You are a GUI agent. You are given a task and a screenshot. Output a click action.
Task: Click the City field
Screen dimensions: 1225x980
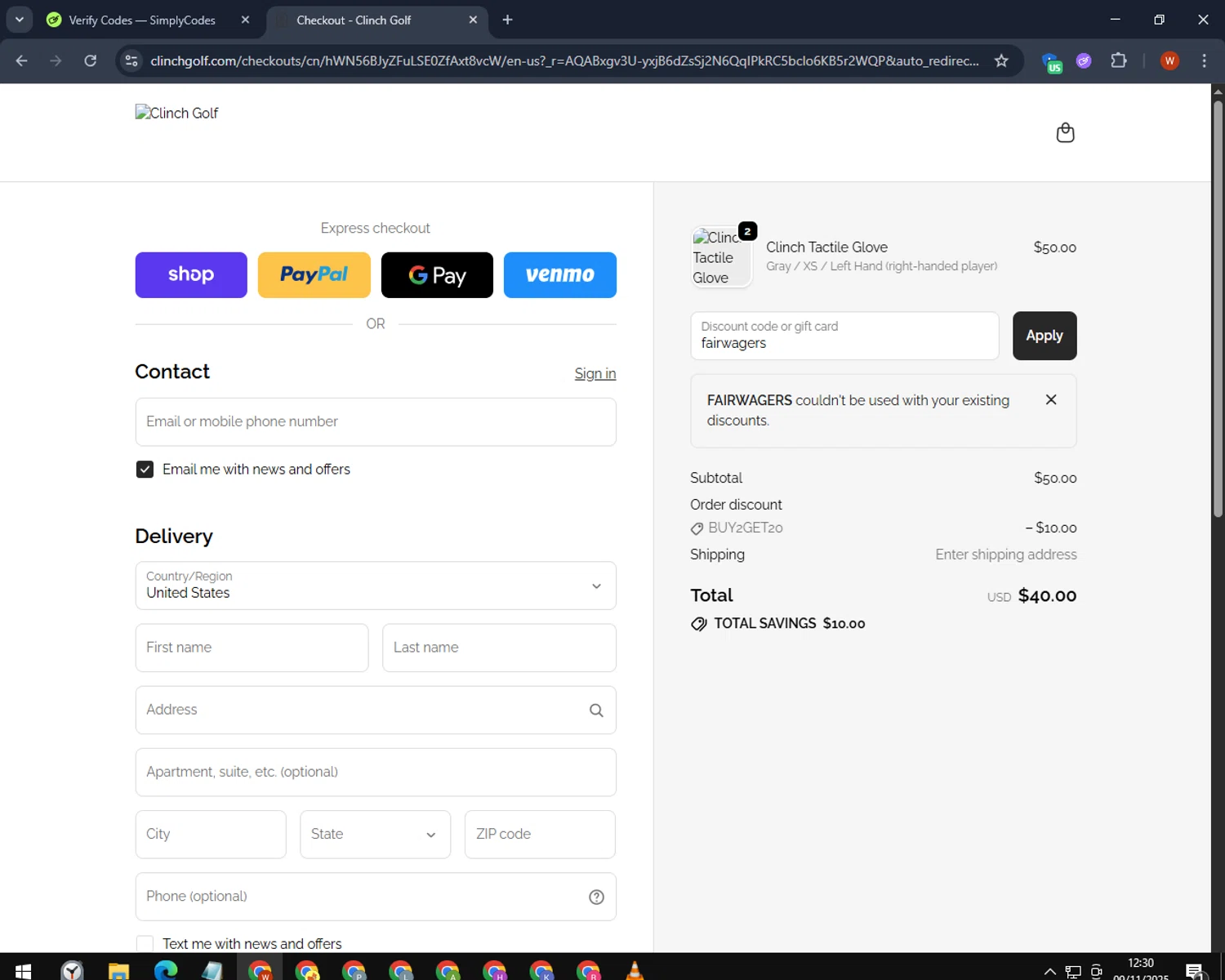211,835
